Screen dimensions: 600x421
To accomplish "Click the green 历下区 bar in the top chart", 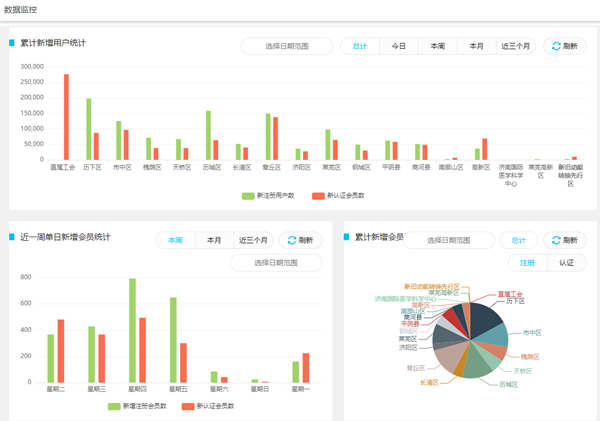I will click(89, 129).
